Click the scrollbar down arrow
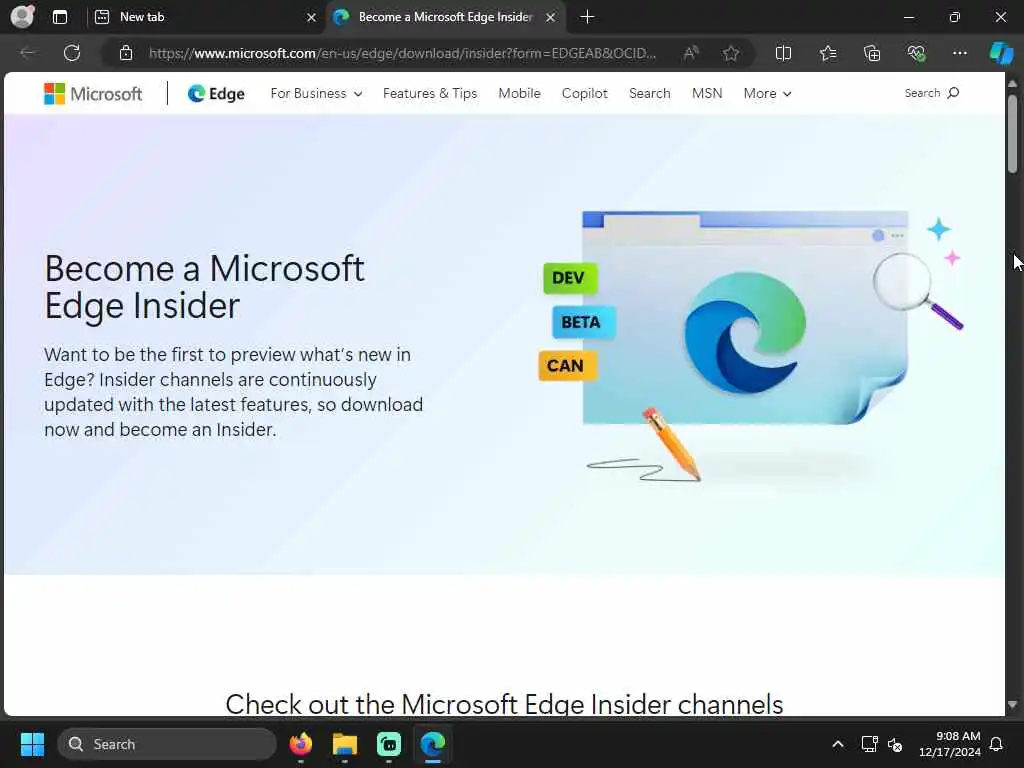Viewport: 1024px width, 768px height. (1012, 705)
